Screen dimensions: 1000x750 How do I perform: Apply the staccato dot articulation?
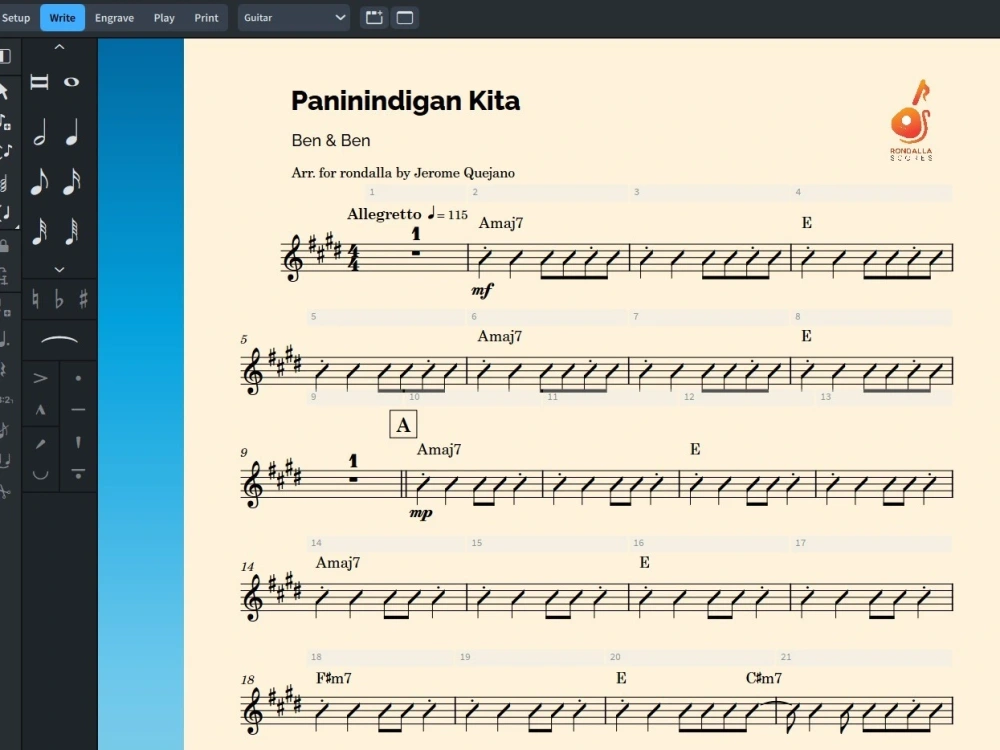78,379
